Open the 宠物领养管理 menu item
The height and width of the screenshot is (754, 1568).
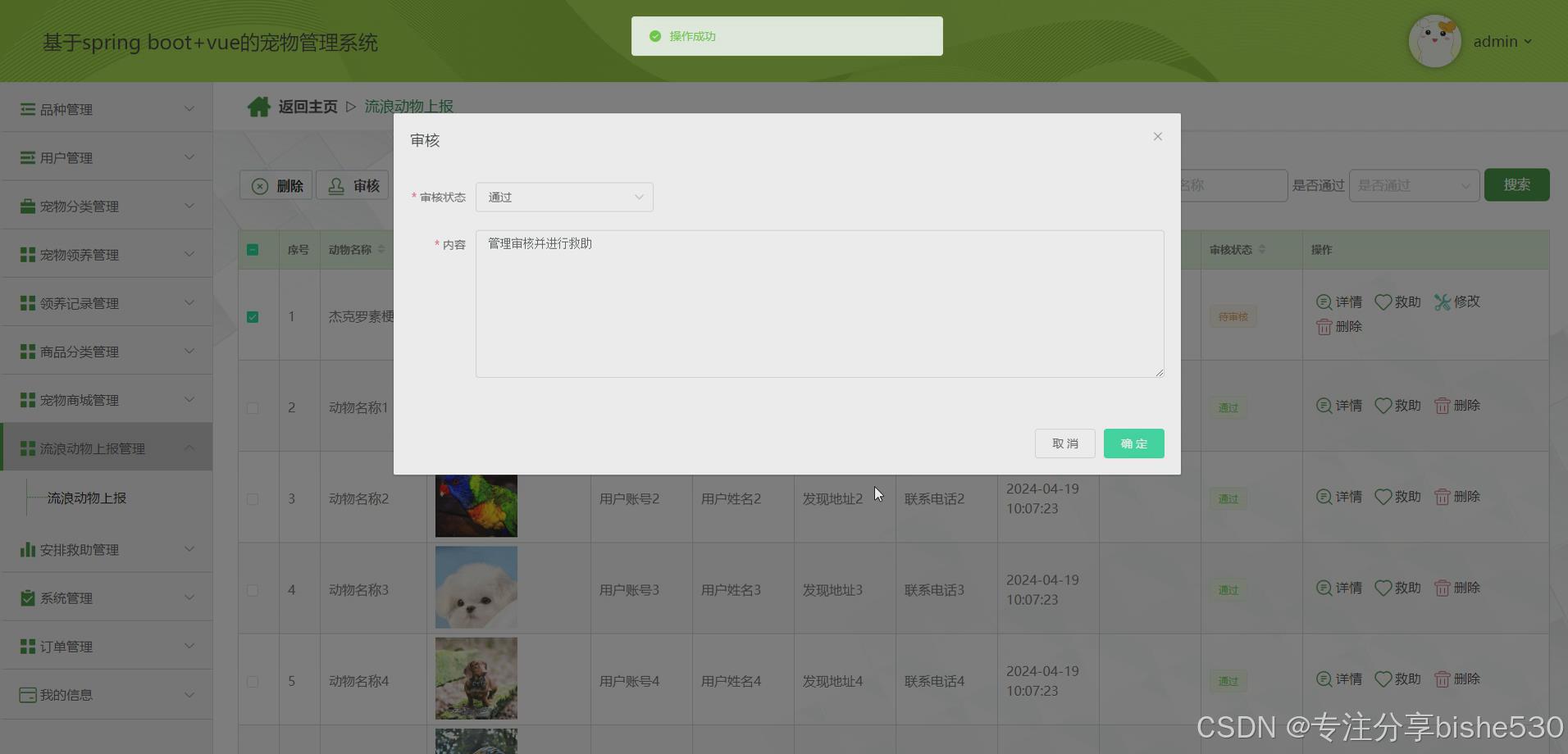coord(107,254)
